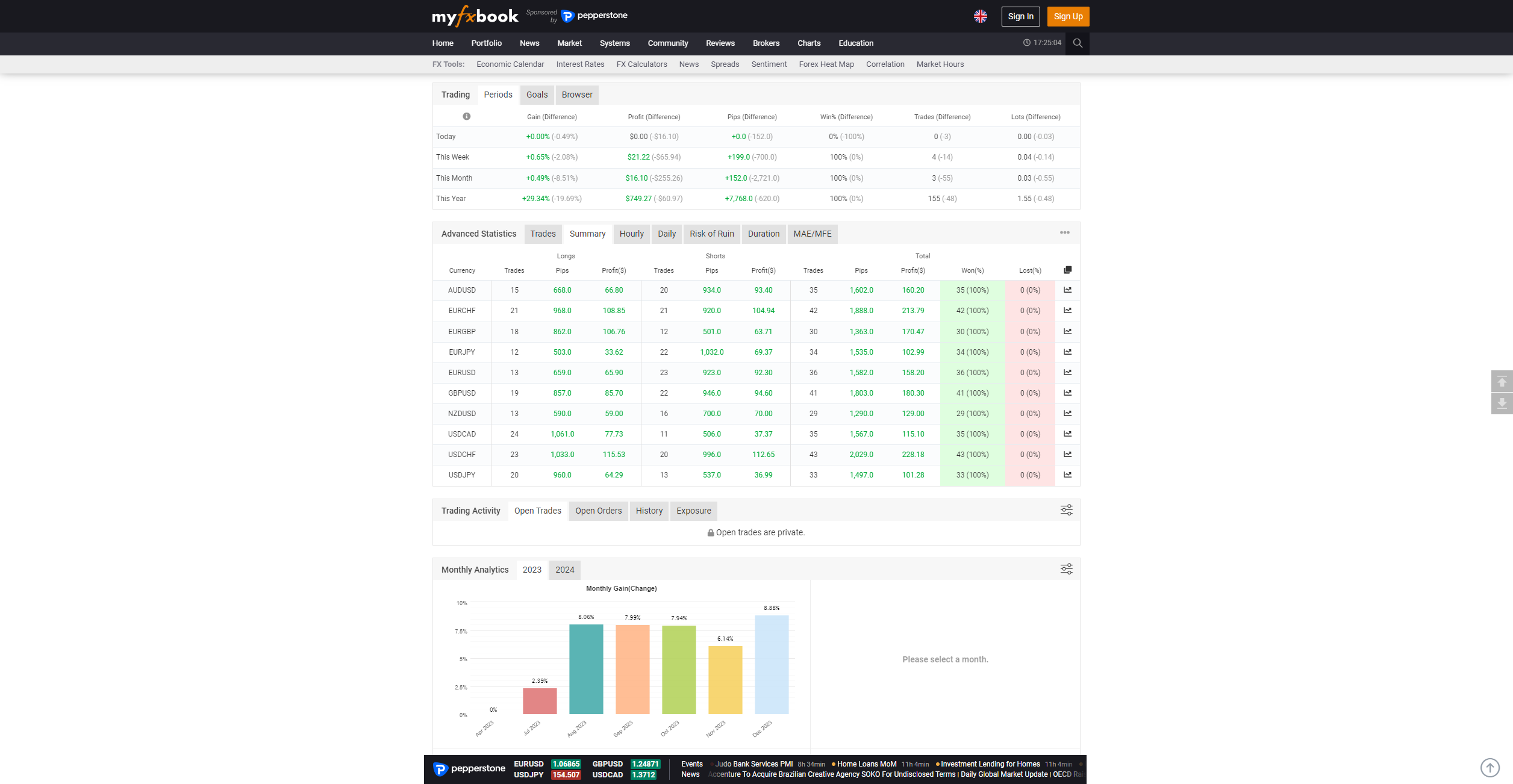
Task: Open chart icon for EURJPY row
Action: click(x=1067, y=352)
